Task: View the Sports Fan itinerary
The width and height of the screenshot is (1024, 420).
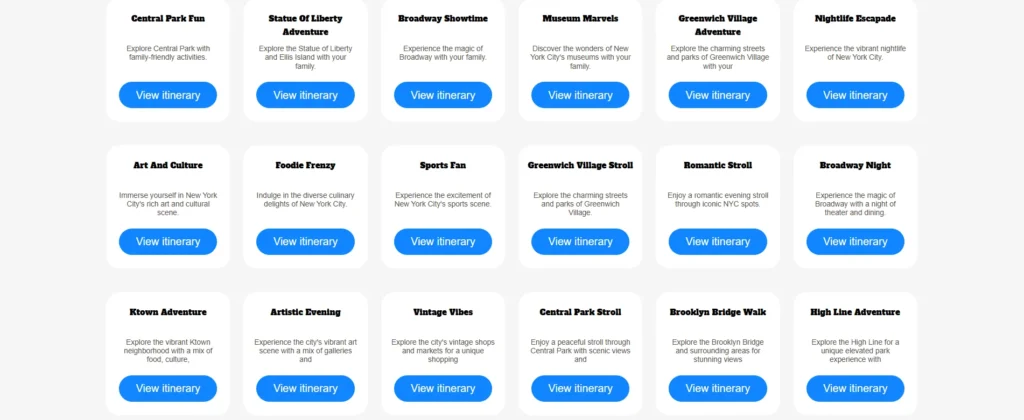Action: click(443, 241)
